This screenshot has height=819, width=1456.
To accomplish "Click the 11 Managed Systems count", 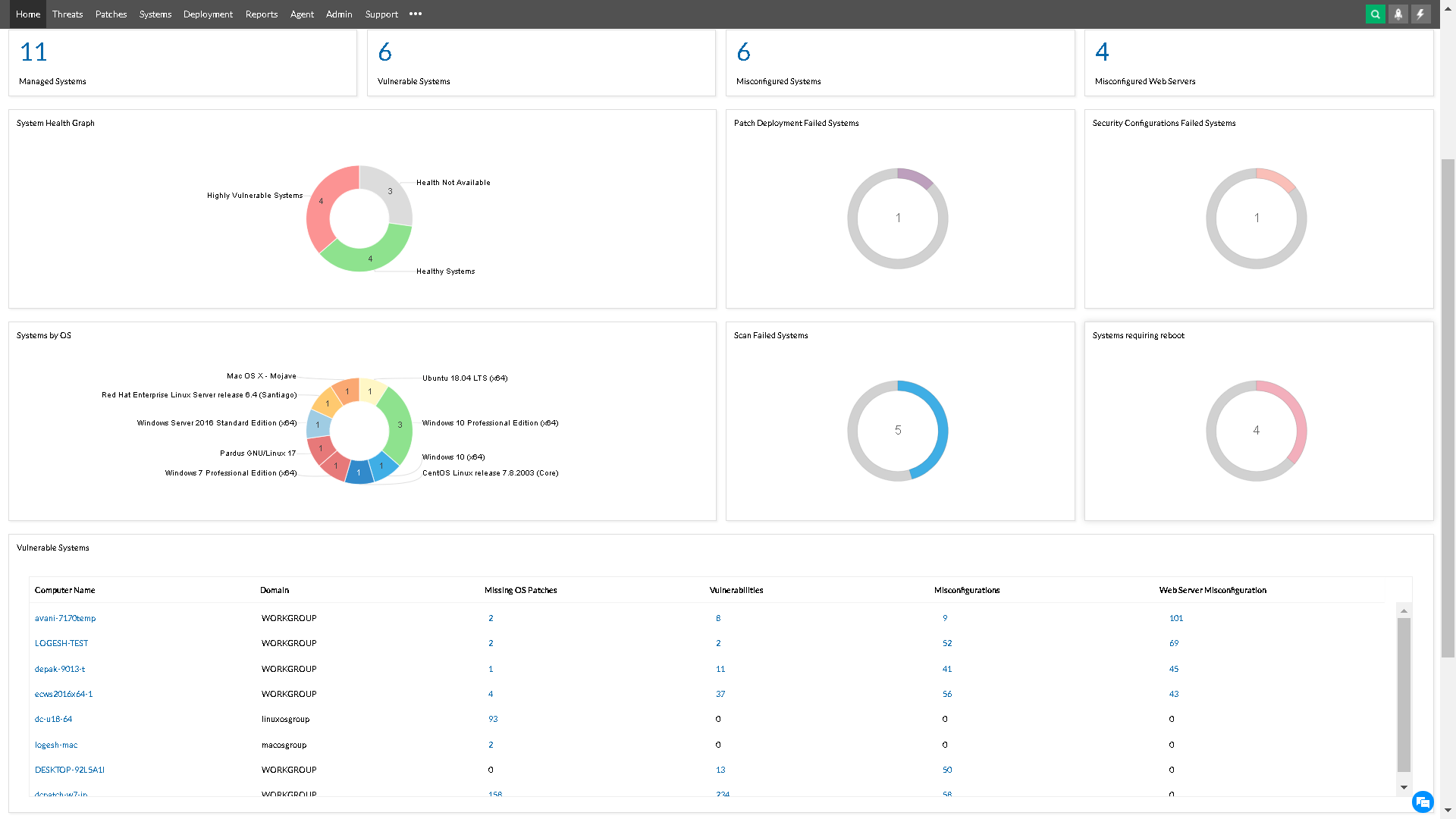I will (33, 52).
